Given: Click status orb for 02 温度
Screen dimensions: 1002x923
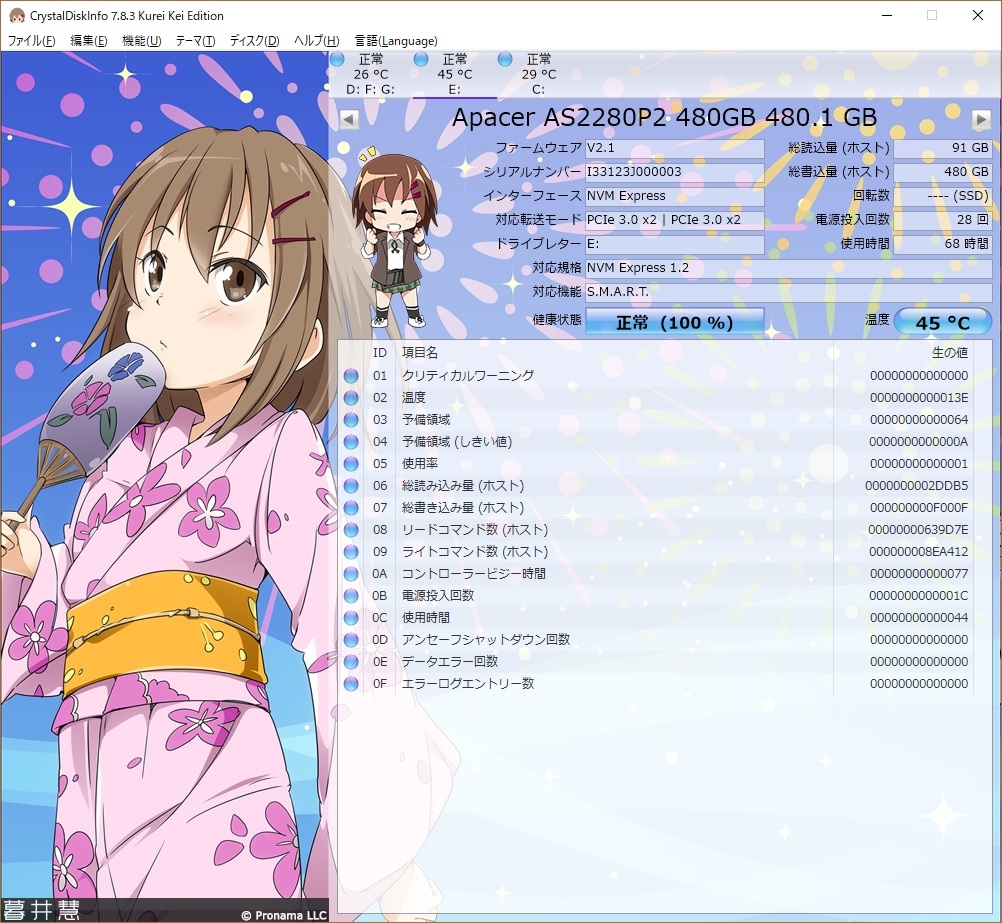Looking at the screenshot, I should click(x=351, y=398).
